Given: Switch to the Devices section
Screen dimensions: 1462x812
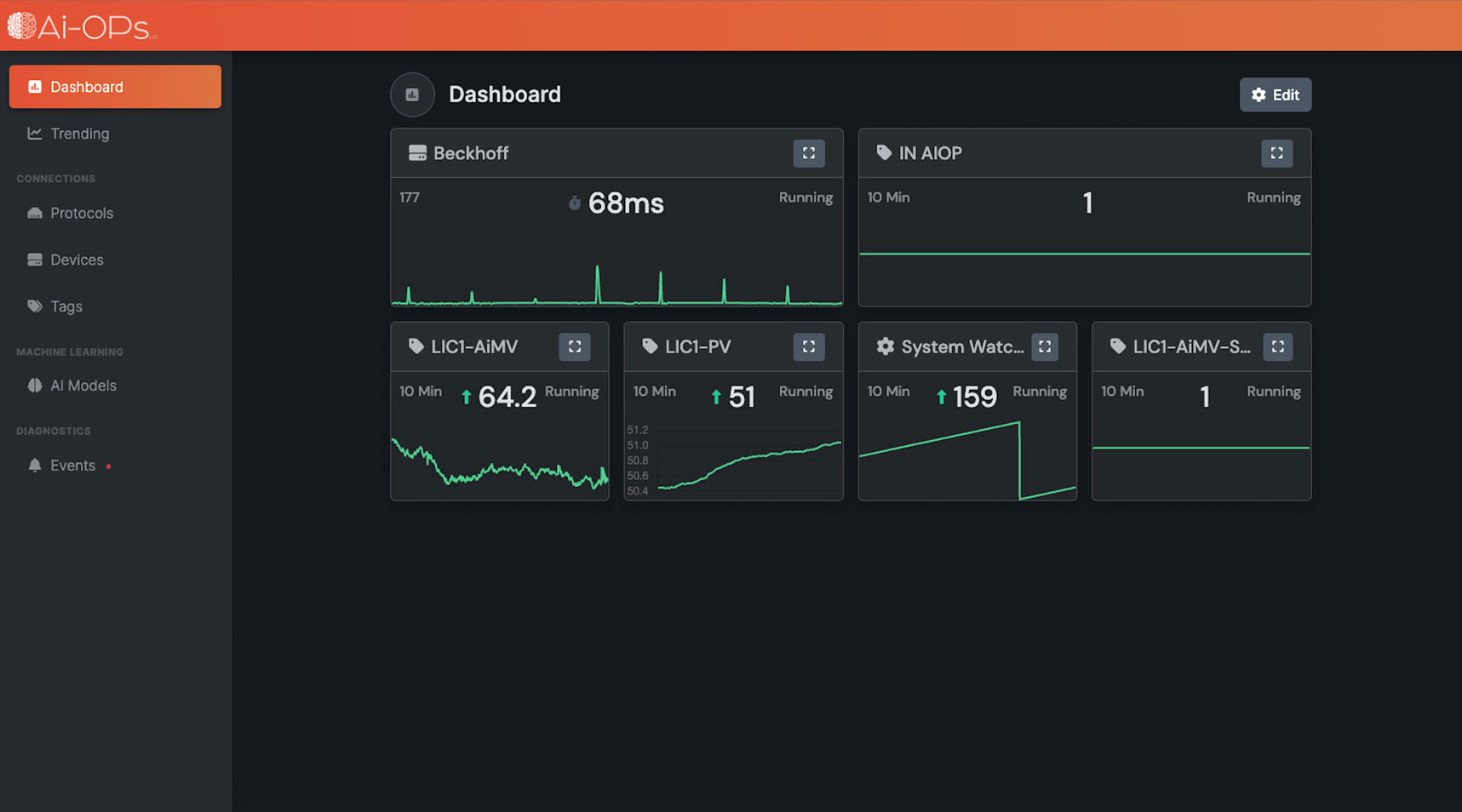Looking at the screenshot, I should click(76, 260).
